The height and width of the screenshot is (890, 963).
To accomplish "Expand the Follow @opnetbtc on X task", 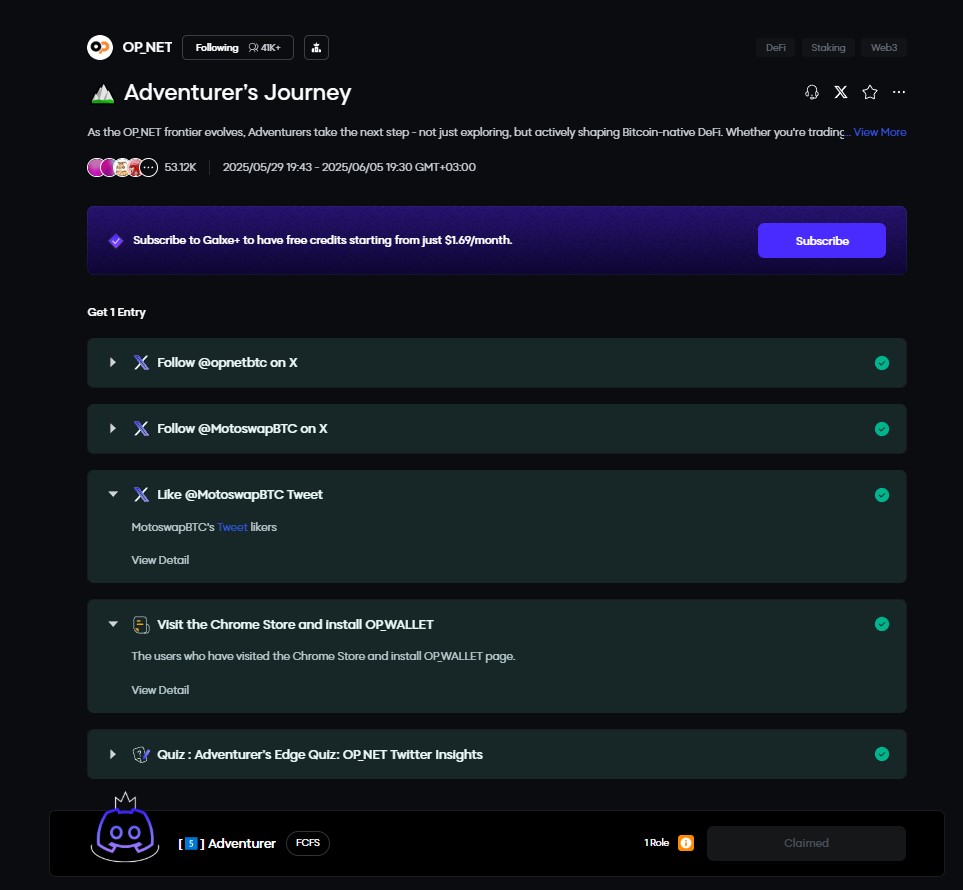I will (113, 363).
